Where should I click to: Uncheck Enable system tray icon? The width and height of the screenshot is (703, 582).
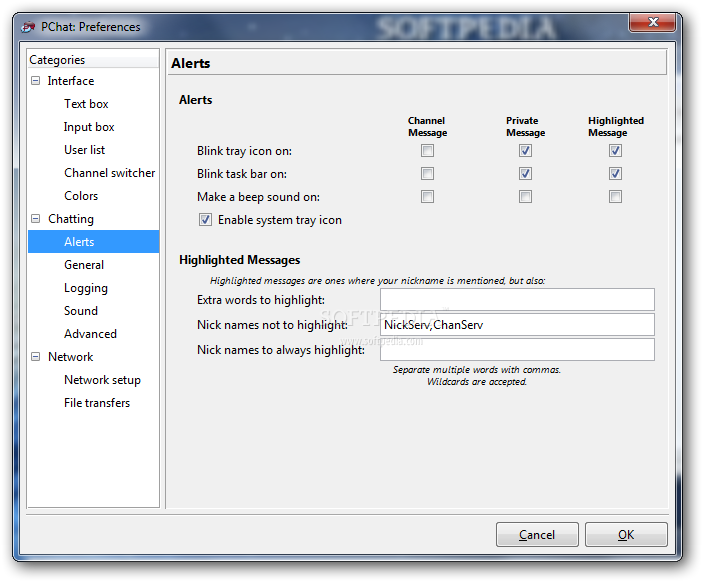coord(205,220)
